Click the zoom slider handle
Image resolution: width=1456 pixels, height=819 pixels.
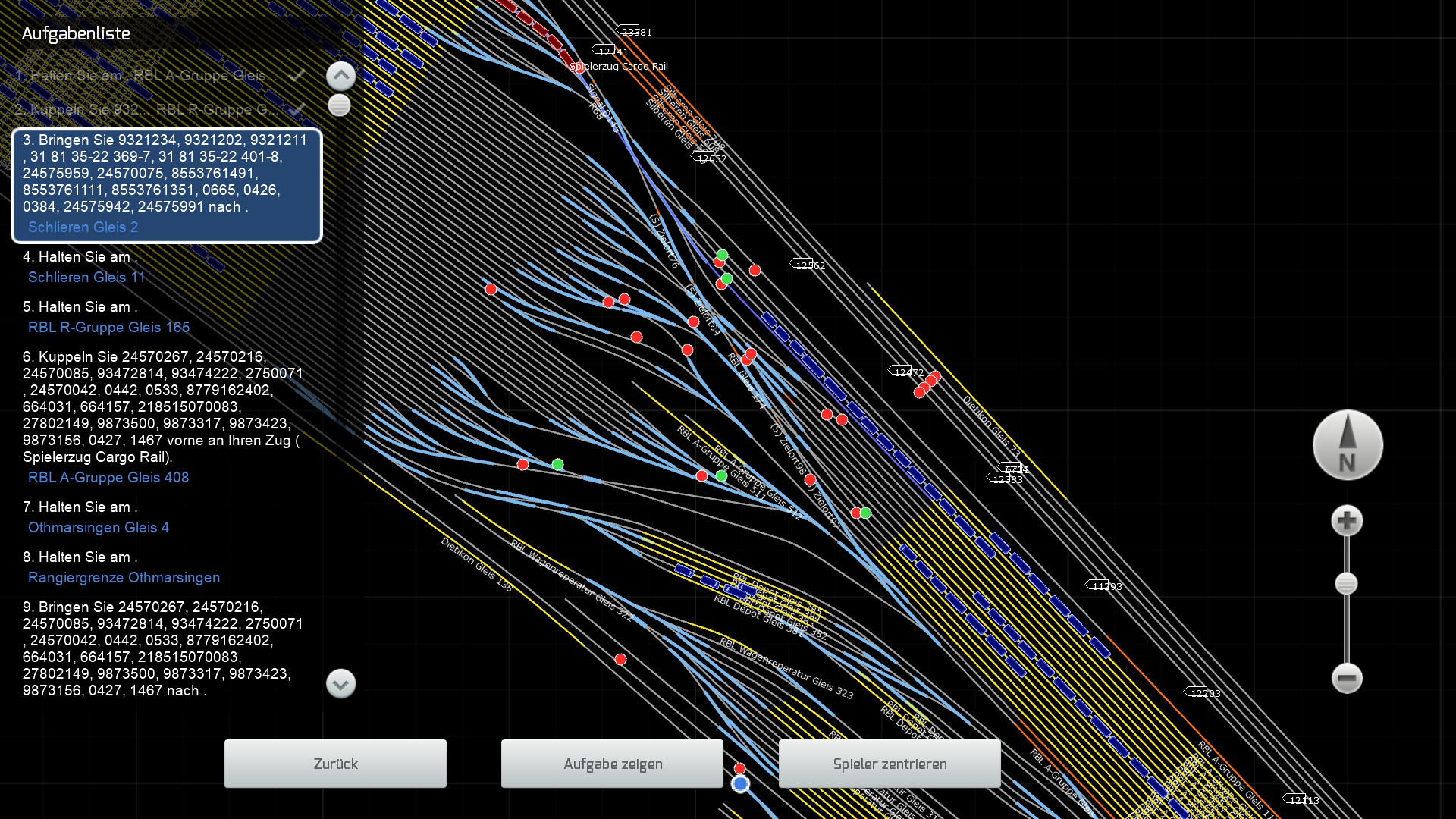tap(1346, 583)
